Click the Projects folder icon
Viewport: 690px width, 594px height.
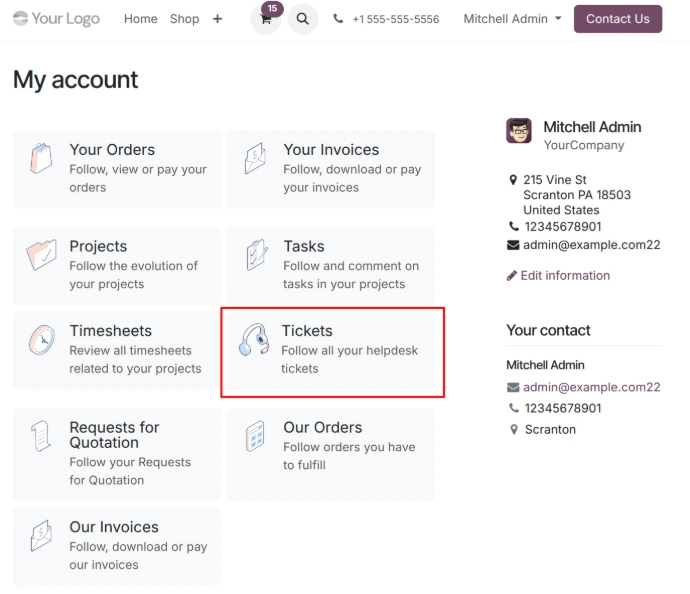coord(42,256)
